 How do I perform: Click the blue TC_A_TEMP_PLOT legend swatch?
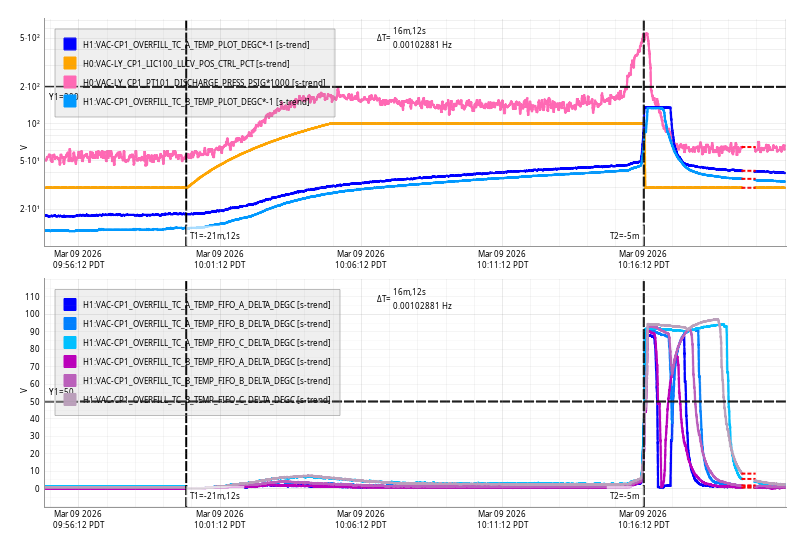click(70, 44)
